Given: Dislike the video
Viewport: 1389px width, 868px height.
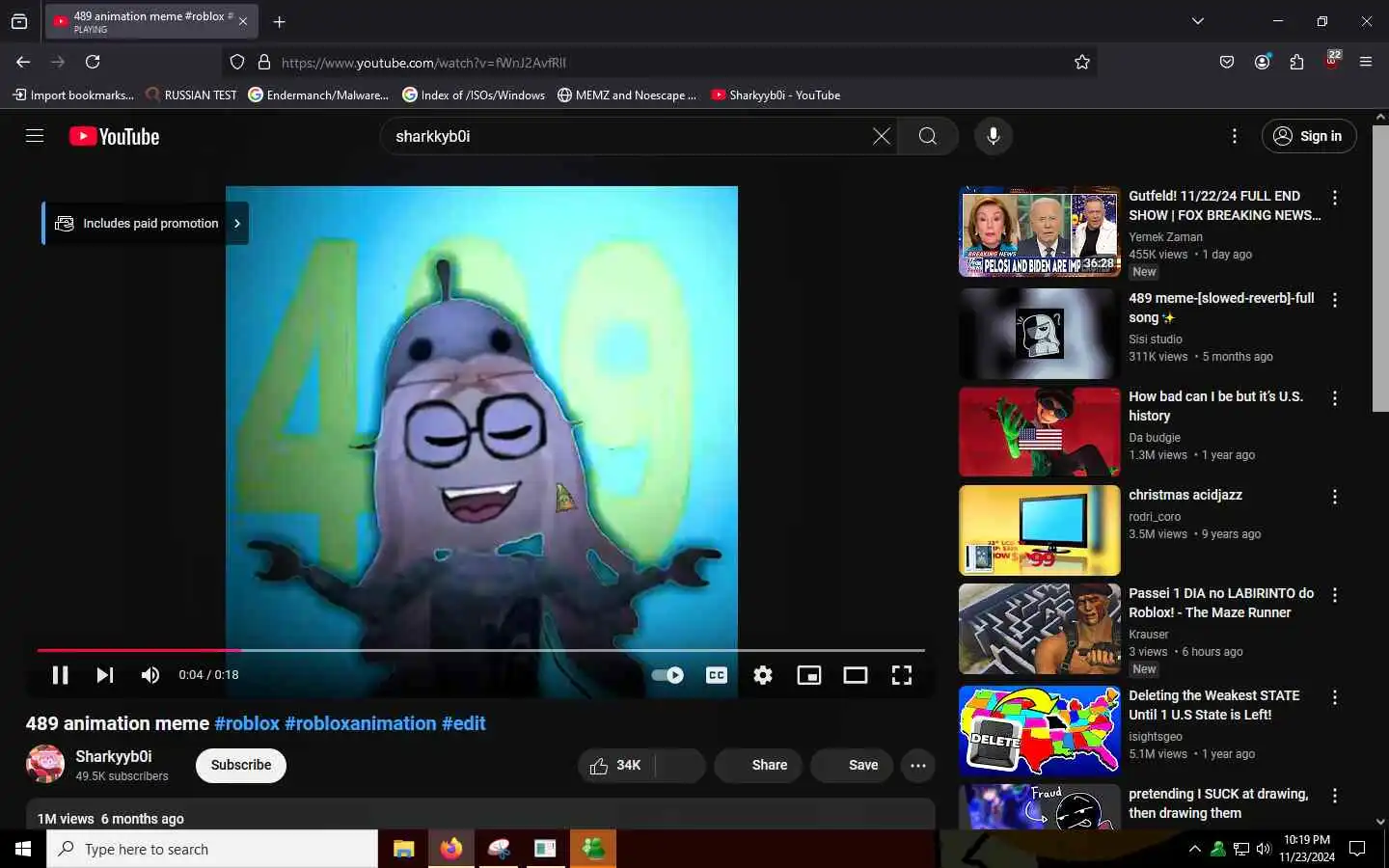Looking at the screenshot, I should (x=681, y=765).
